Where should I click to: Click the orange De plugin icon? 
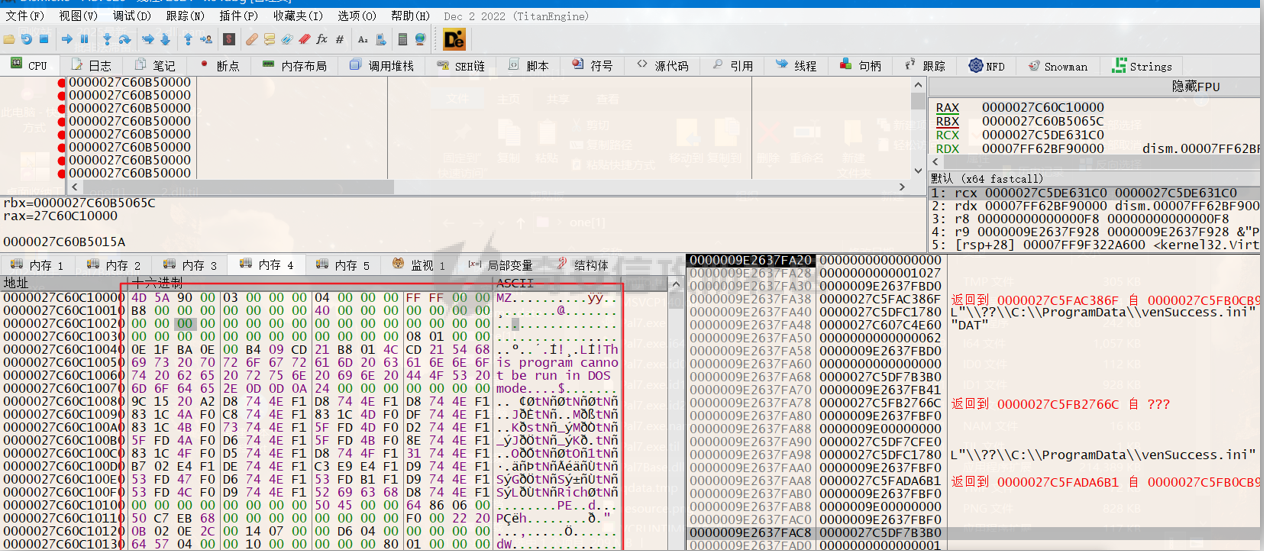455,39
